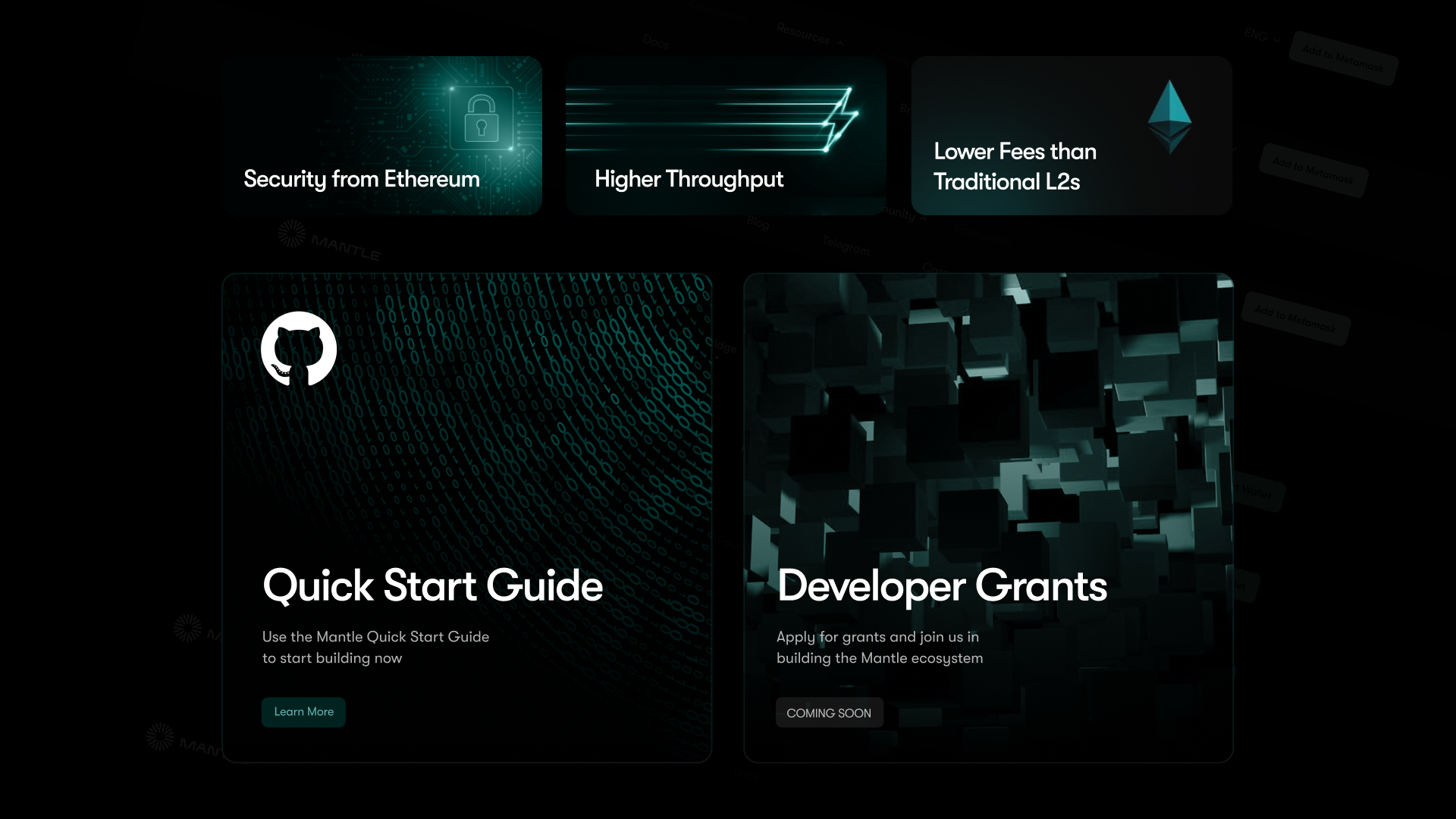The width and height of the screenshot is (1456, 819).
Task: Select the Security from Ethereum label
Action: point(362,179)
